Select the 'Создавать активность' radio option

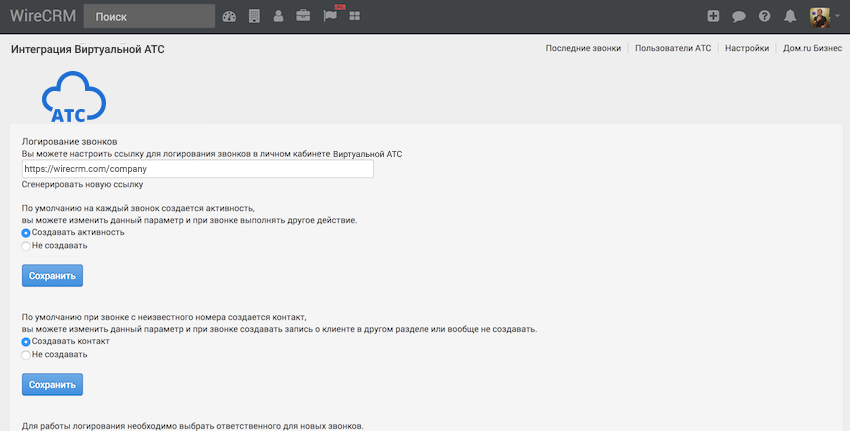tap(26, 233)
